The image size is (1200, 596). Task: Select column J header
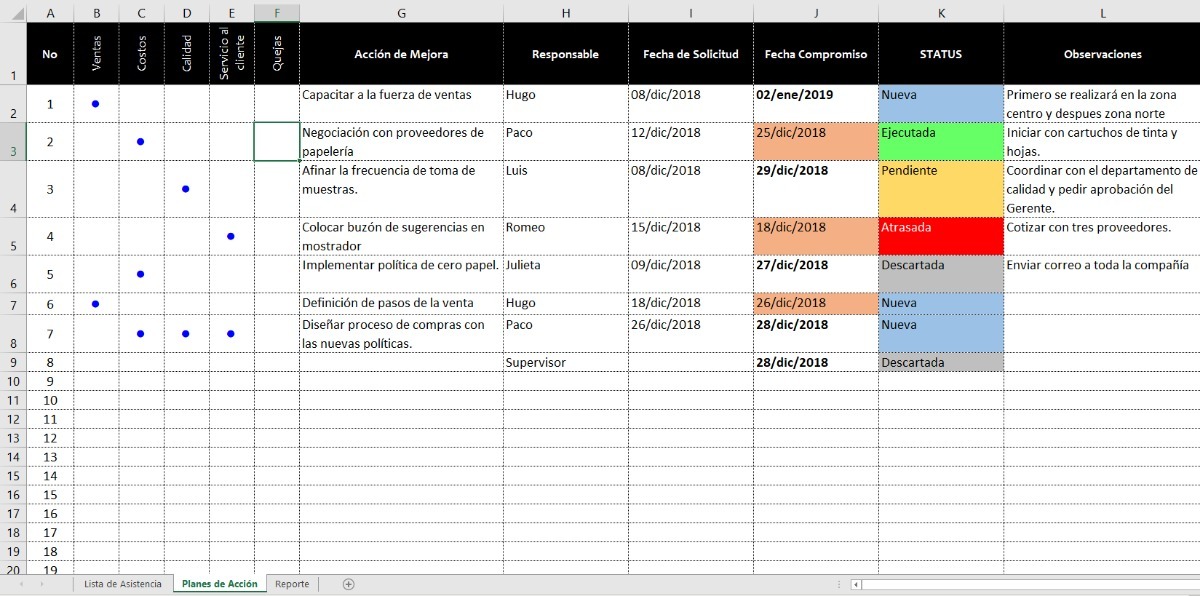[816, 13]
